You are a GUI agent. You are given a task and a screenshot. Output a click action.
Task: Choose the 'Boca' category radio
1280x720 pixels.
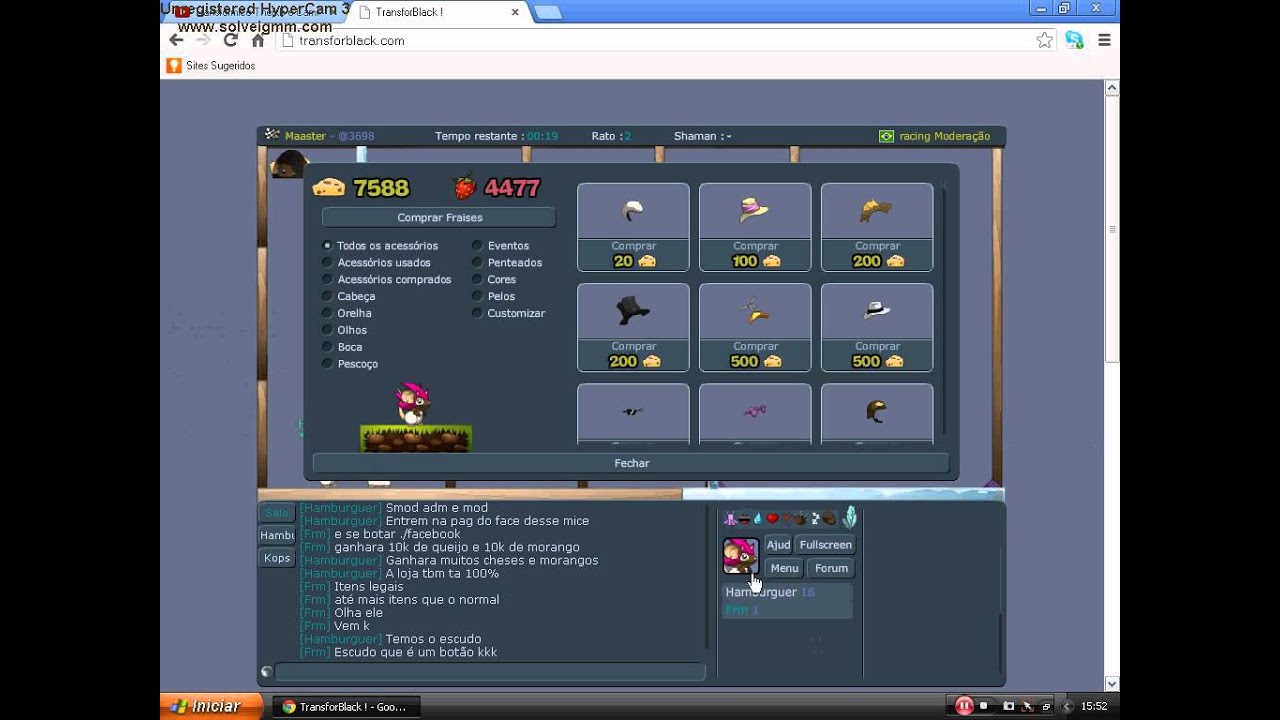[x=327, y=347]
